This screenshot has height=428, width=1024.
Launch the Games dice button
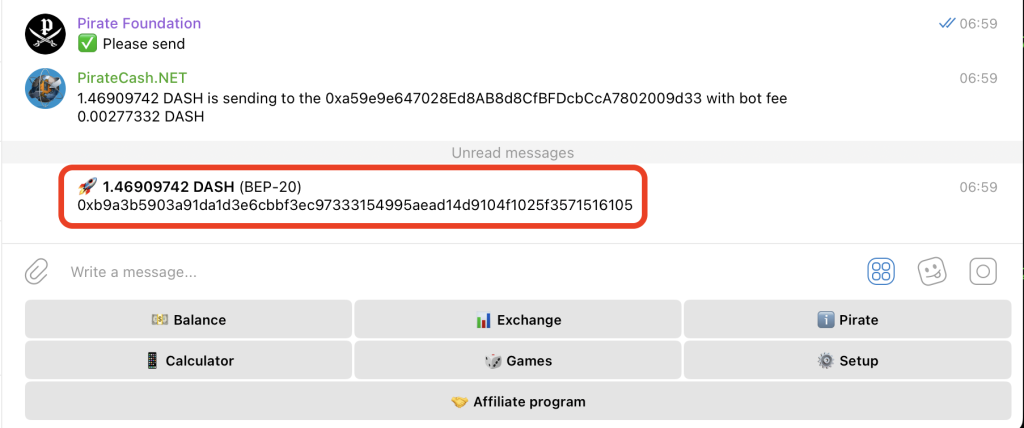(518, 361)
